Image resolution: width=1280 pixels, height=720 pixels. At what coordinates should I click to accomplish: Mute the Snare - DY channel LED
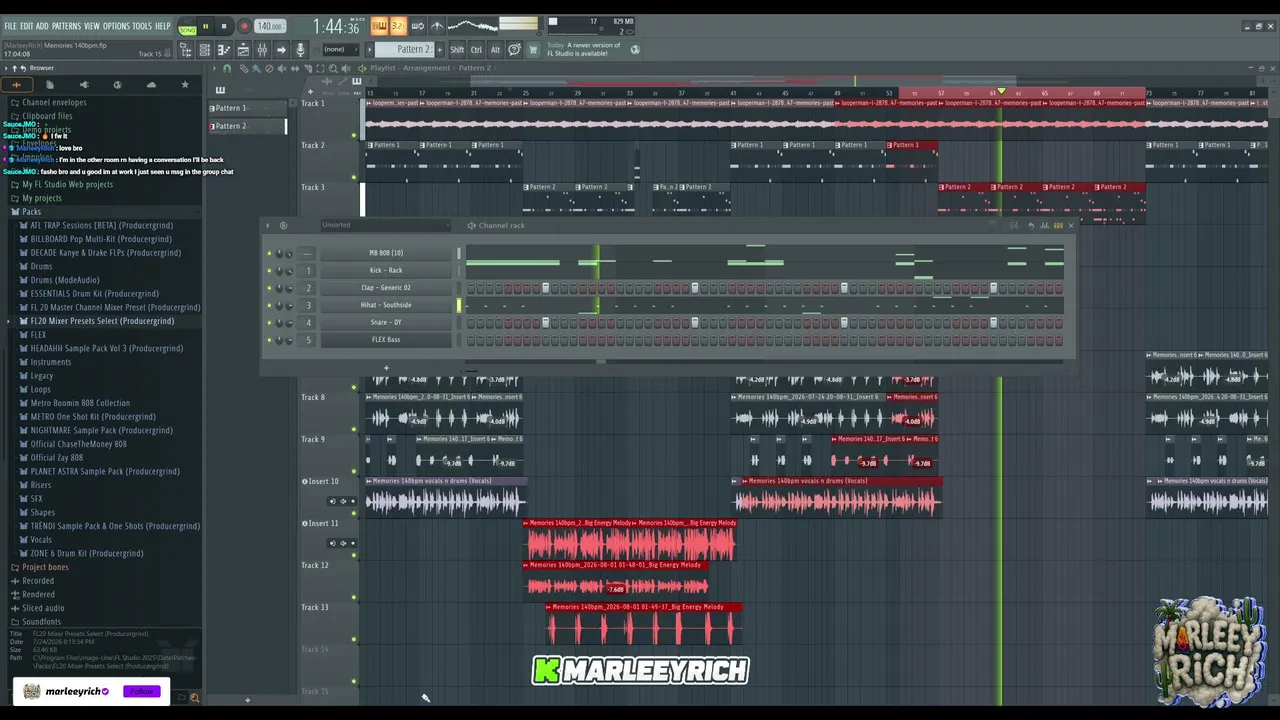tap(269, 322)
